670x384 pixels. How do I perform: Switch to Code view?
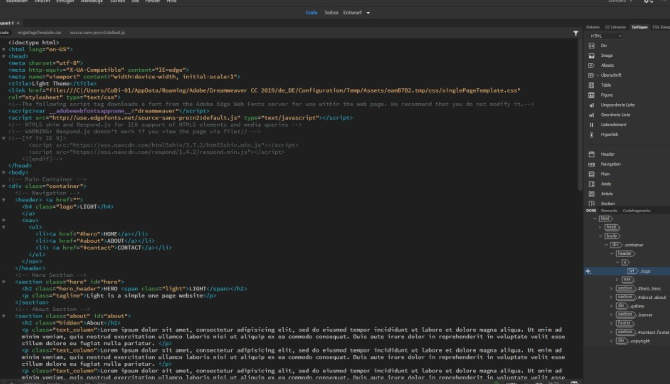tap(311, 13)
